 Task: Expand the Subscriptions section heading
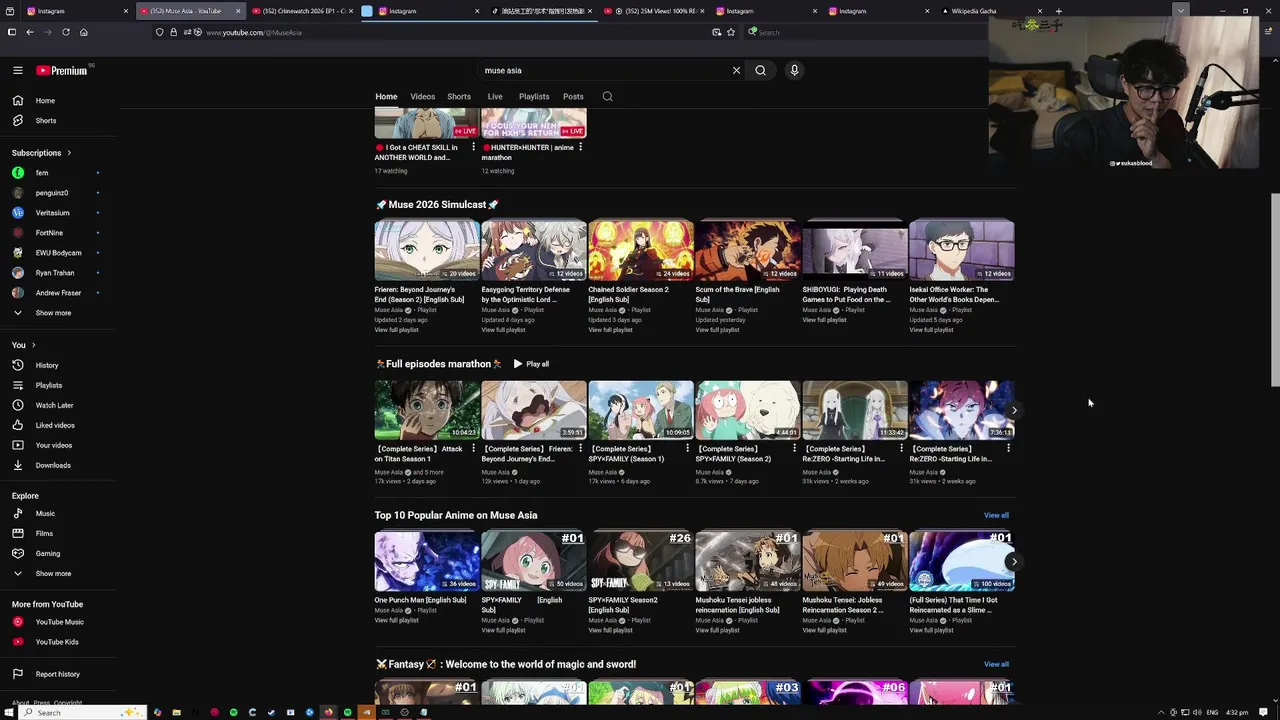(x=42, y=153)
